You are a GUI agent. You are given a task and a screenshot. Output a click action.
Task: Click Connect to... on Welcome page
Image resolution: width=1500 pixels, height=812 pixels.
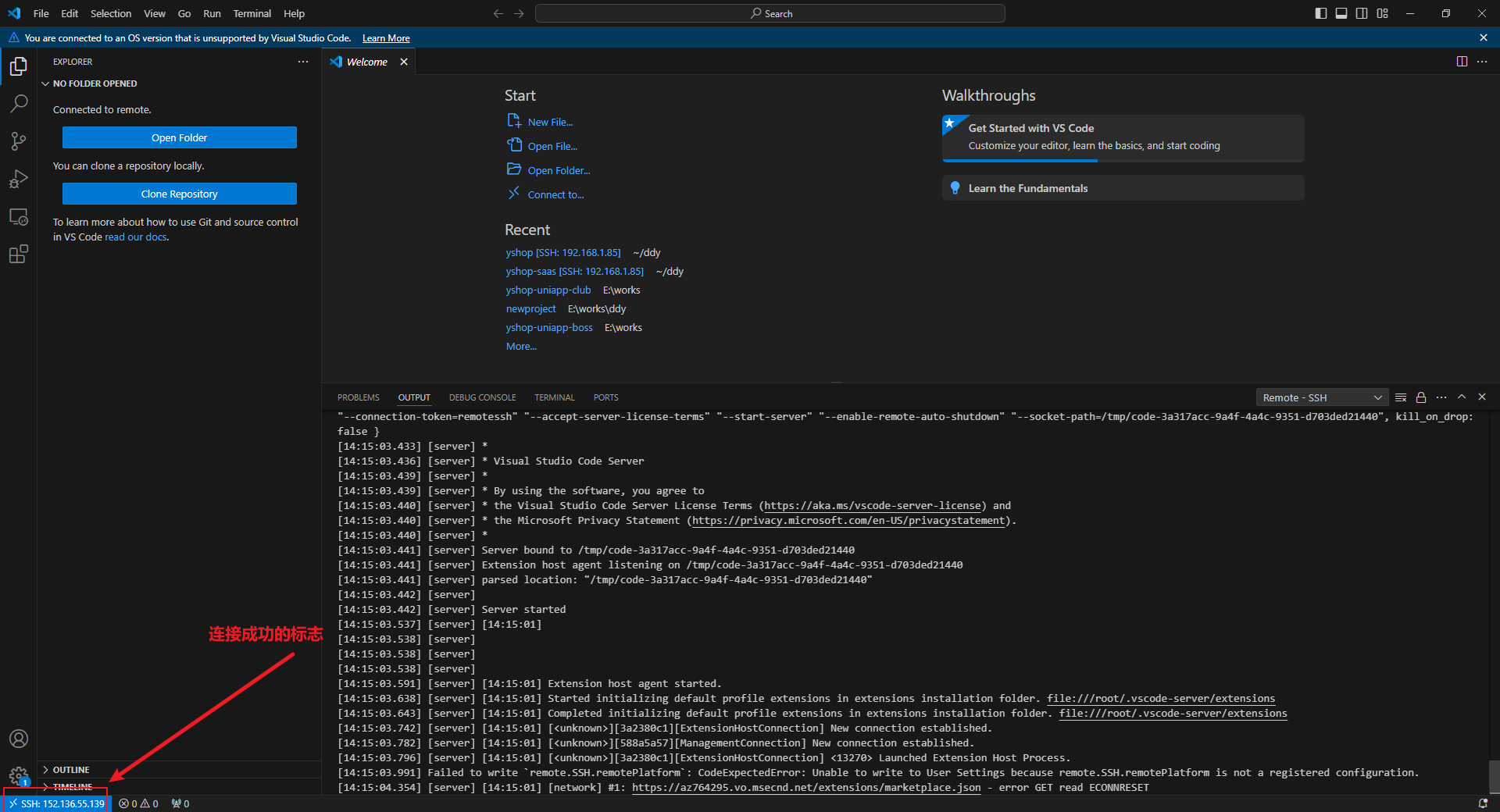555,194
